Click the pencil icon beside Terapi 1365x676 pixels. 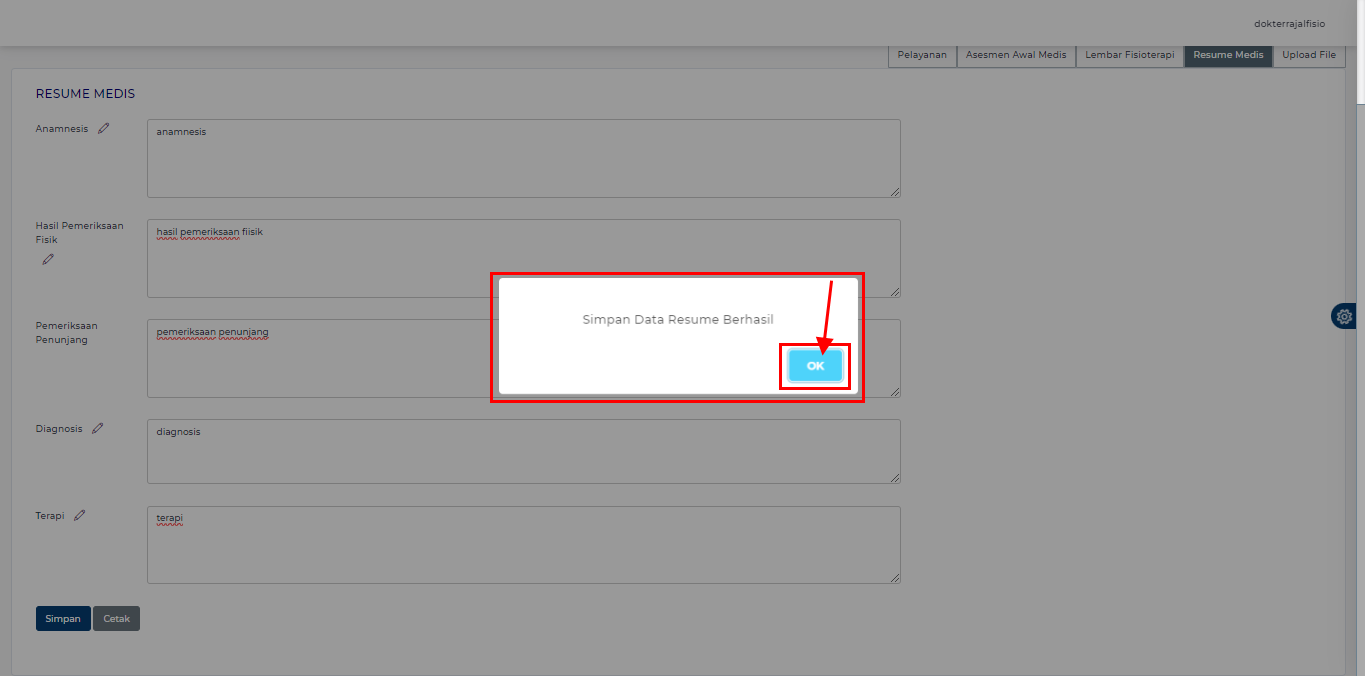tap(80, 515)
